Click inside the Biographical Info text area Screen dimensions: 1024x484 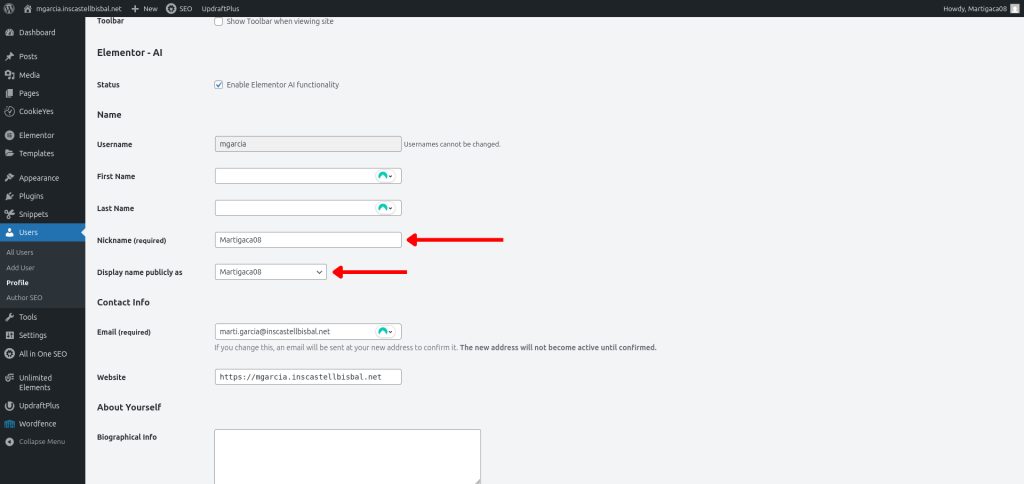tap(347, 455)
